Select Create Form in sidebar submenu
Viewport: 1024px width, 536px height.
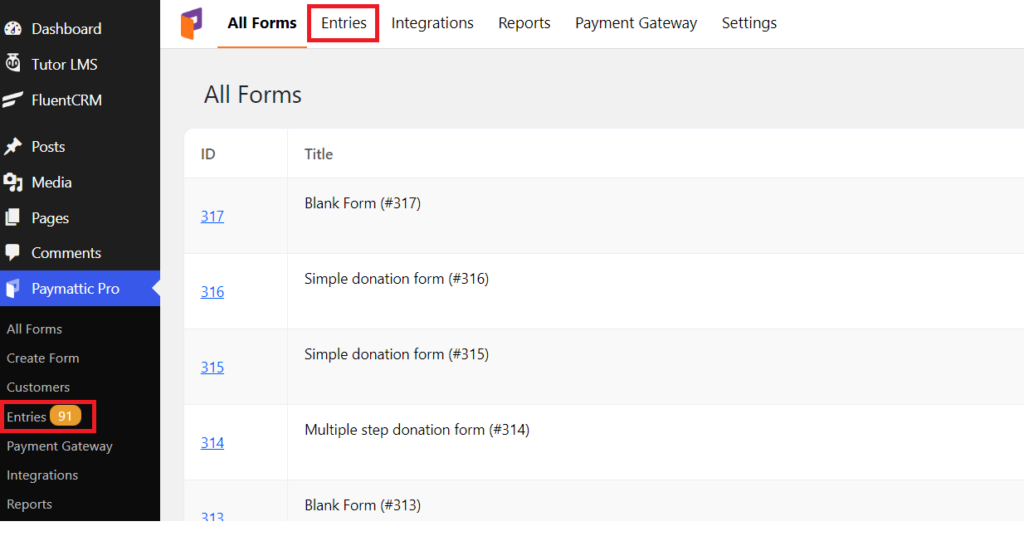[x=43, y=358]
